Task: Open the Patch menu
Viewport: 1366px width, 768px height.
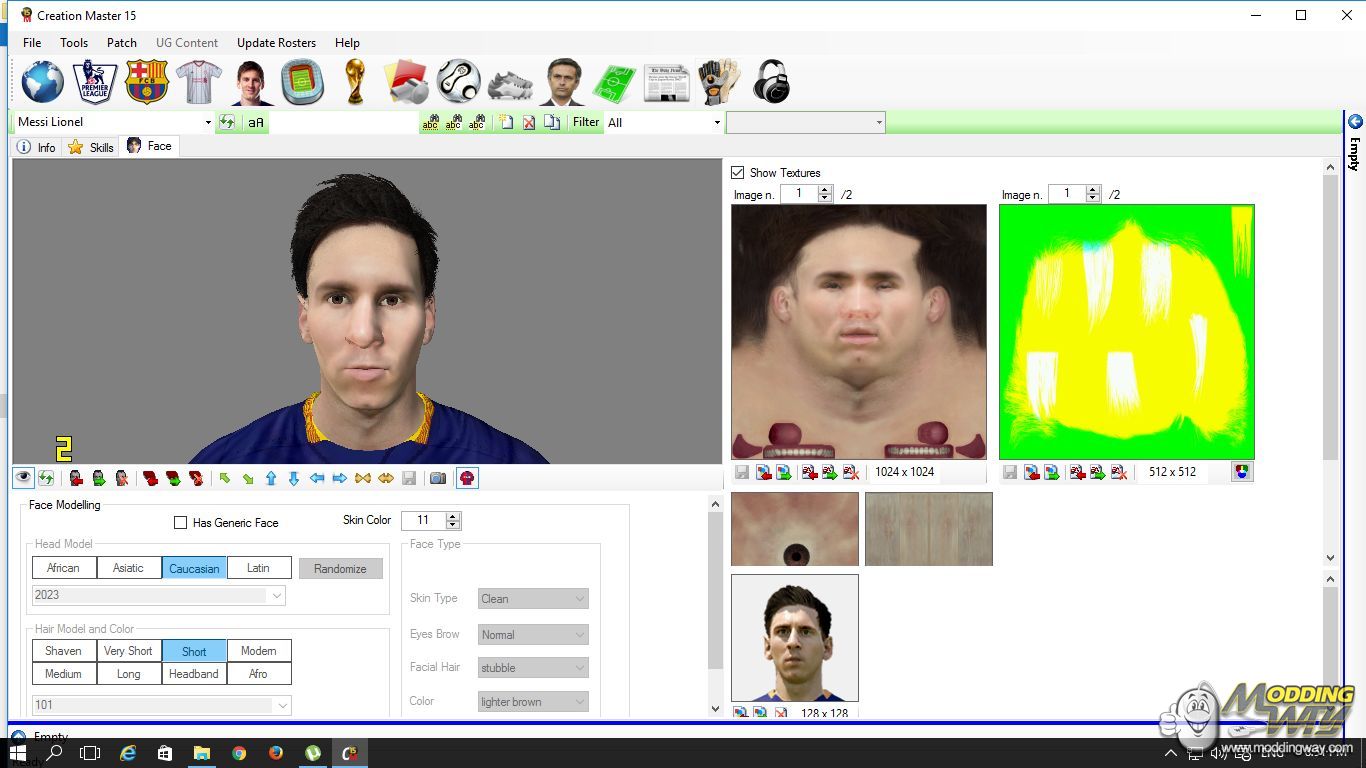Action: [x=121, y=43]
